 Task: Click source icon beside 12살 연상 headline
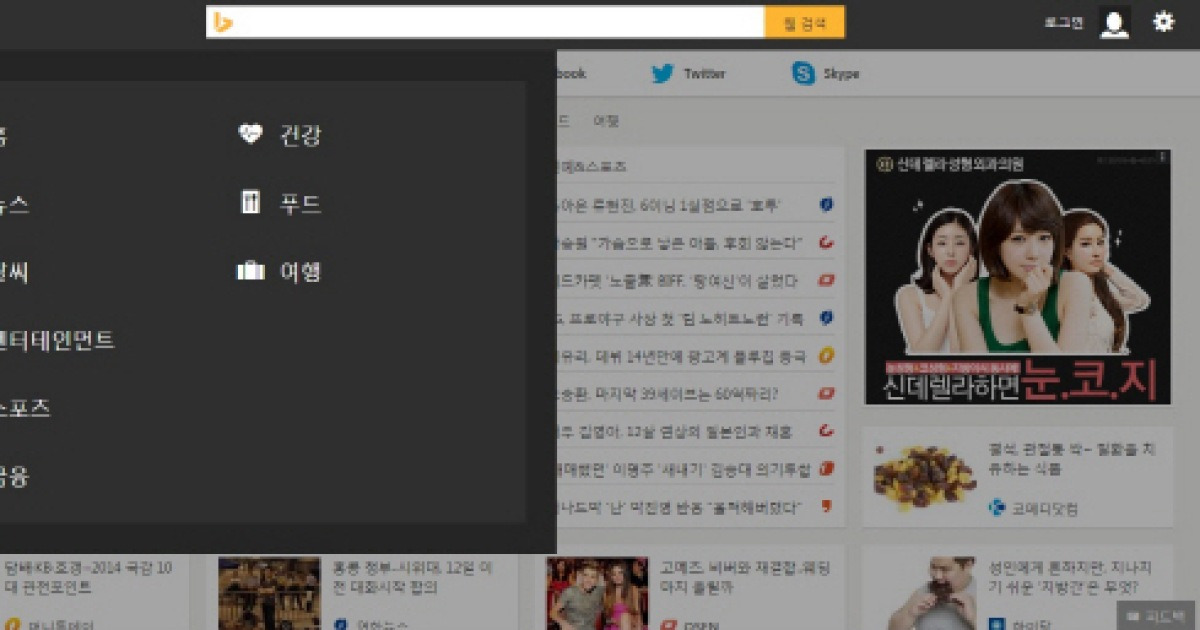pyautogui.click(x=826, y=431)
